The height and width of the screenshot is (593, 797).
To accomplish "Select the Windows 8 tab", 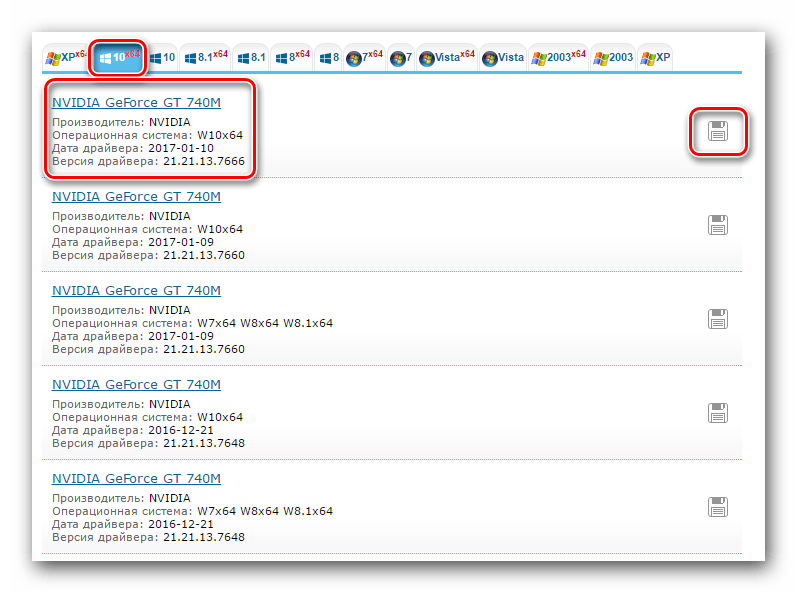I will [329, 57].
